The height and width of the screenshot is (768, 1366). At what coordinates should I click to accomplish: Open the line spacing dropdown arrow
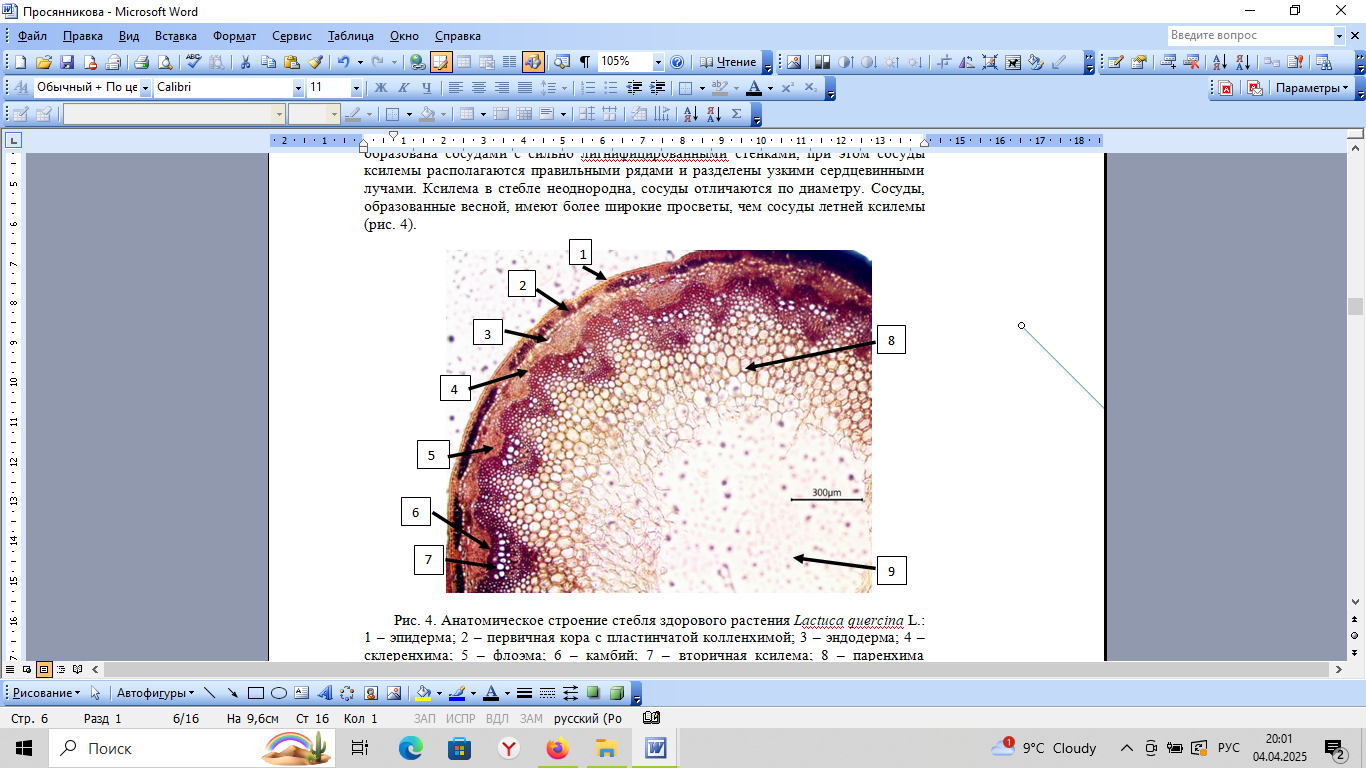(x=565, y=88)
